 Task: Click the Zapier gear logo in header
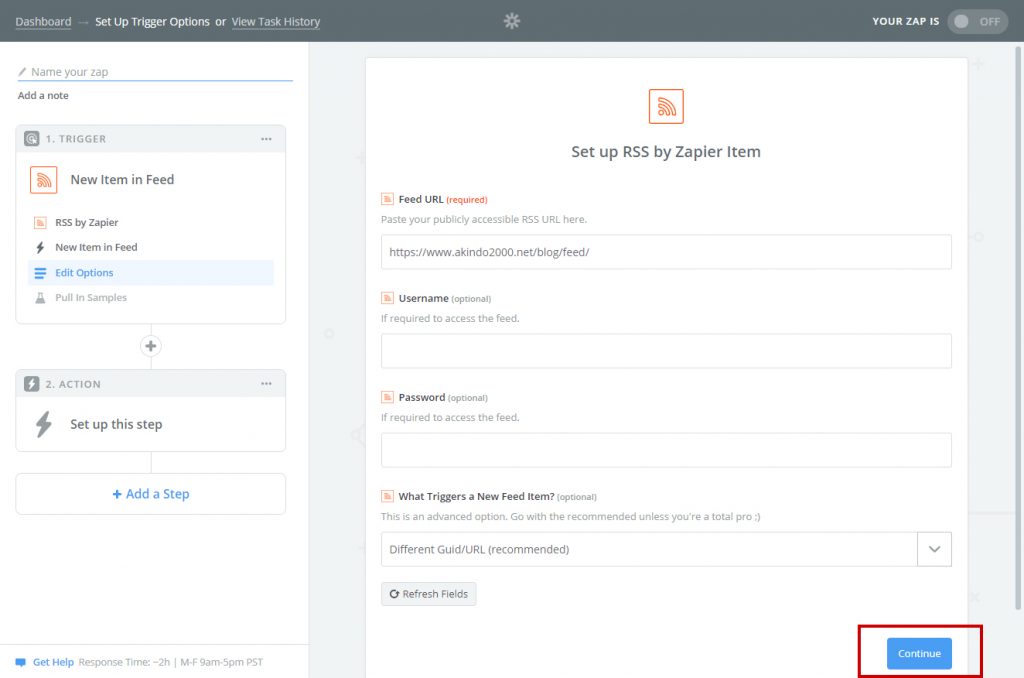coord(512,21)
